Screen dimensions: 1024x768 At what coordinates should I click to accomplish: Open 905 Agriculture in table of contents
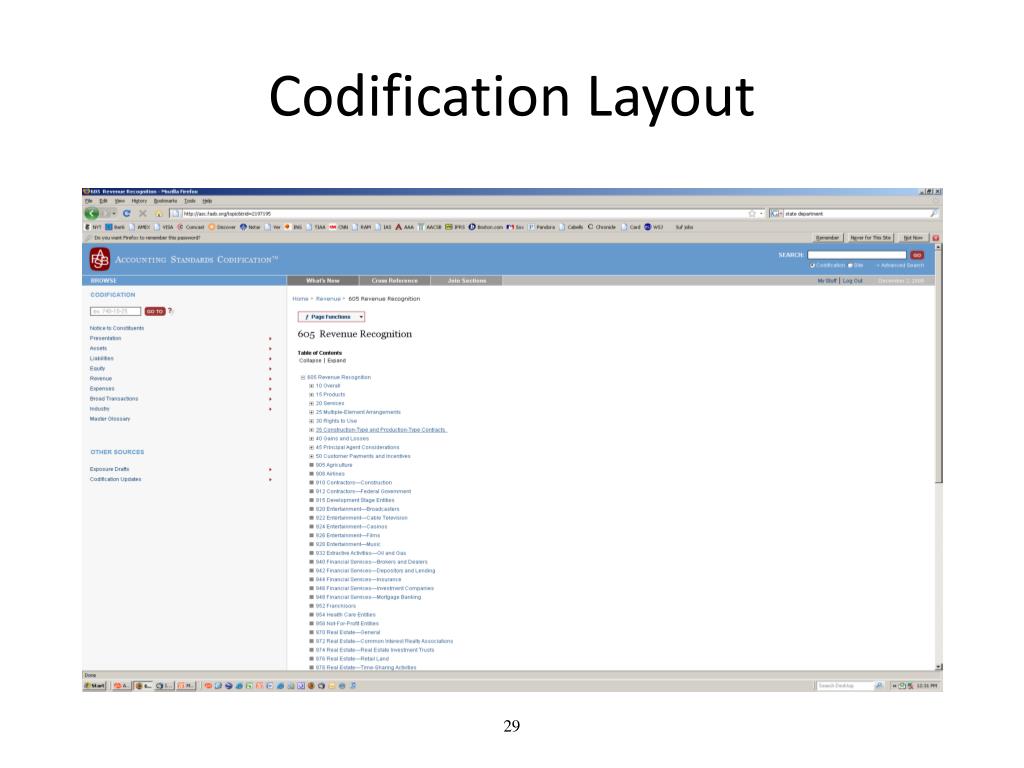(334, 465)
